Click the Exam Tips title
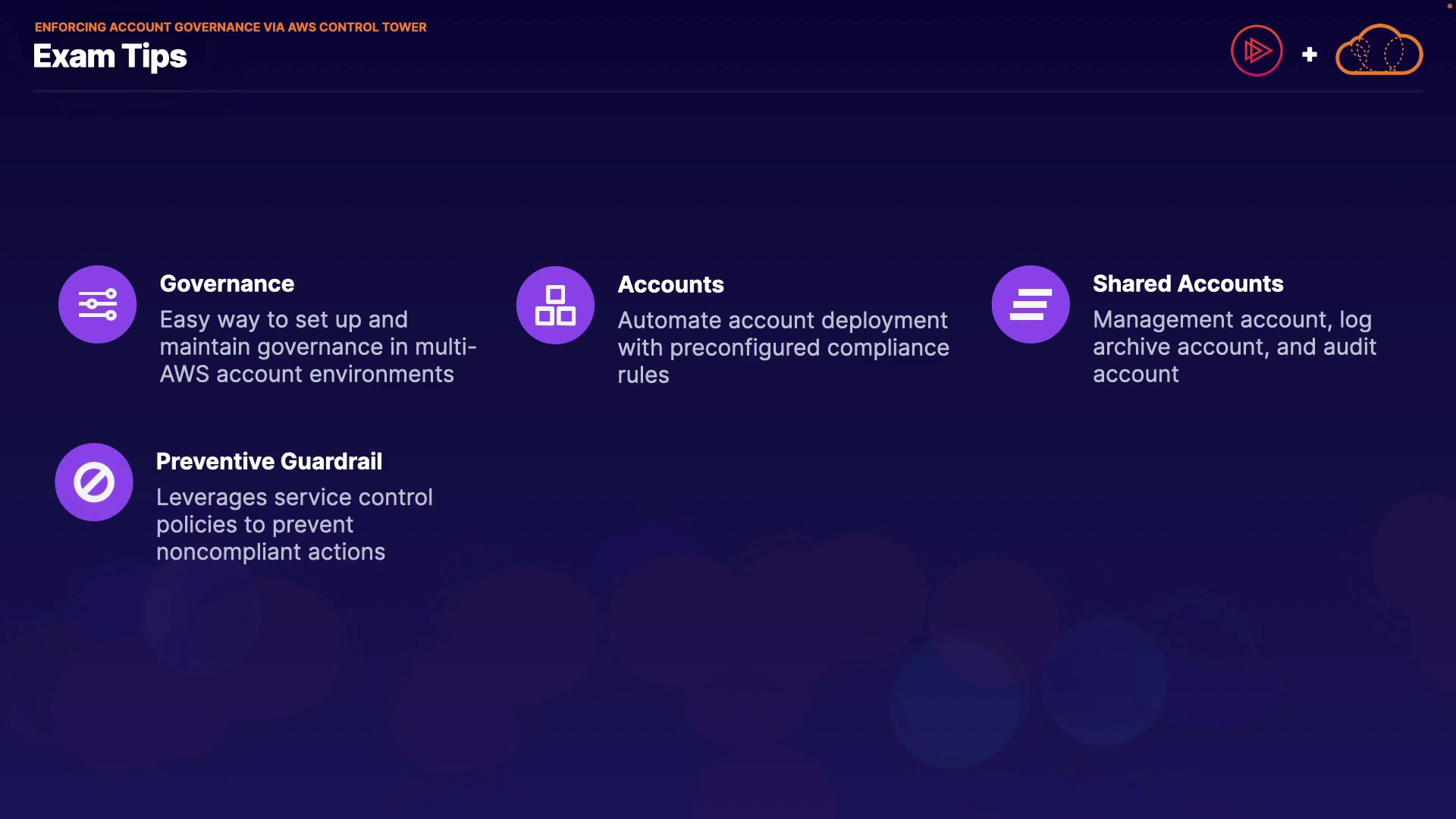Viewport: 1456px width, 819px height. (110, 57)
